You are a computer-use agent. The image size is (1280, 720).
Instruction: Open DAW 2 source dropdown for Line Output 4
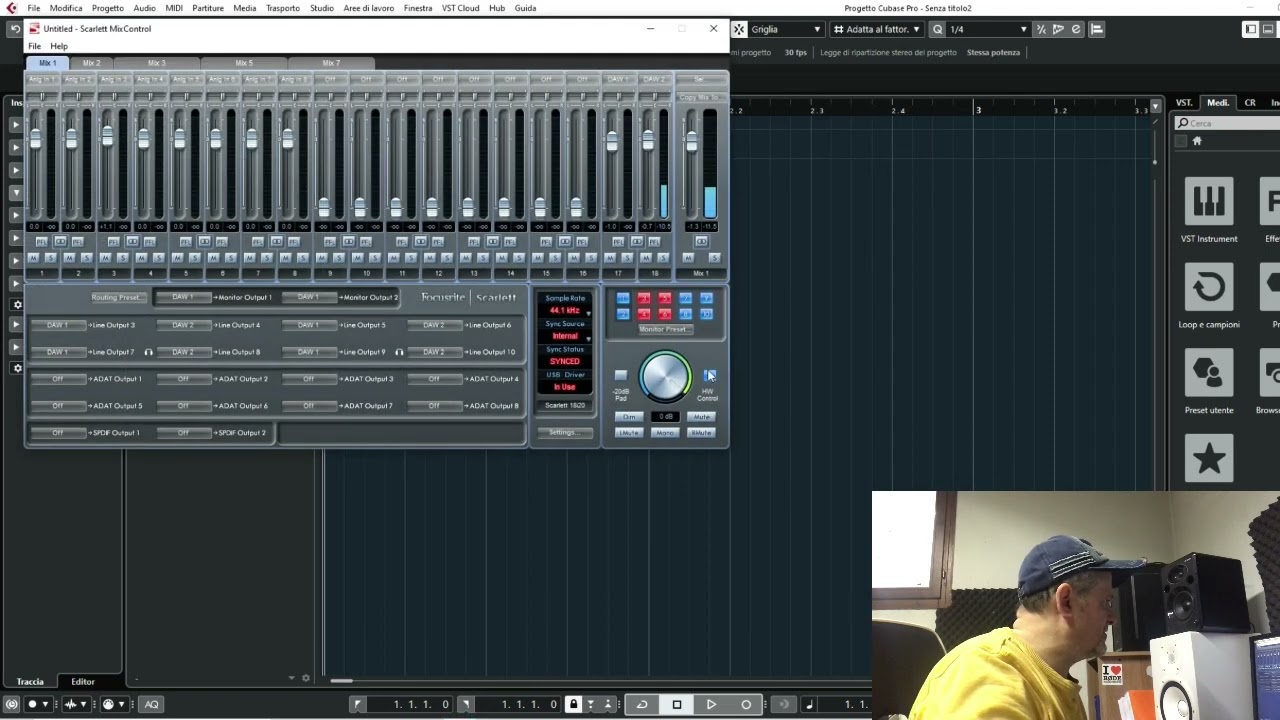click(183, 325)
